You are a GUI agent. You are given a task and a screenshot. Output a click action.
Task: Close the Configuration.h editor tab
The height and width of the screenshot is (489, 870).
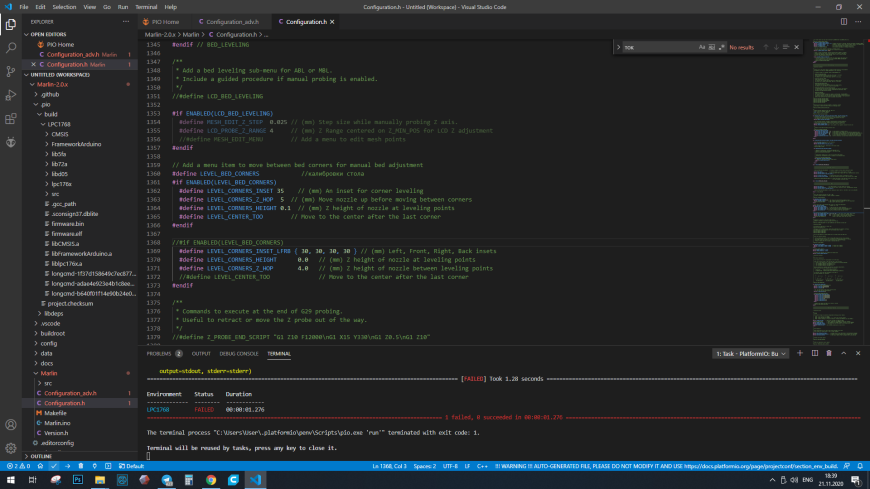pos(332,22)
